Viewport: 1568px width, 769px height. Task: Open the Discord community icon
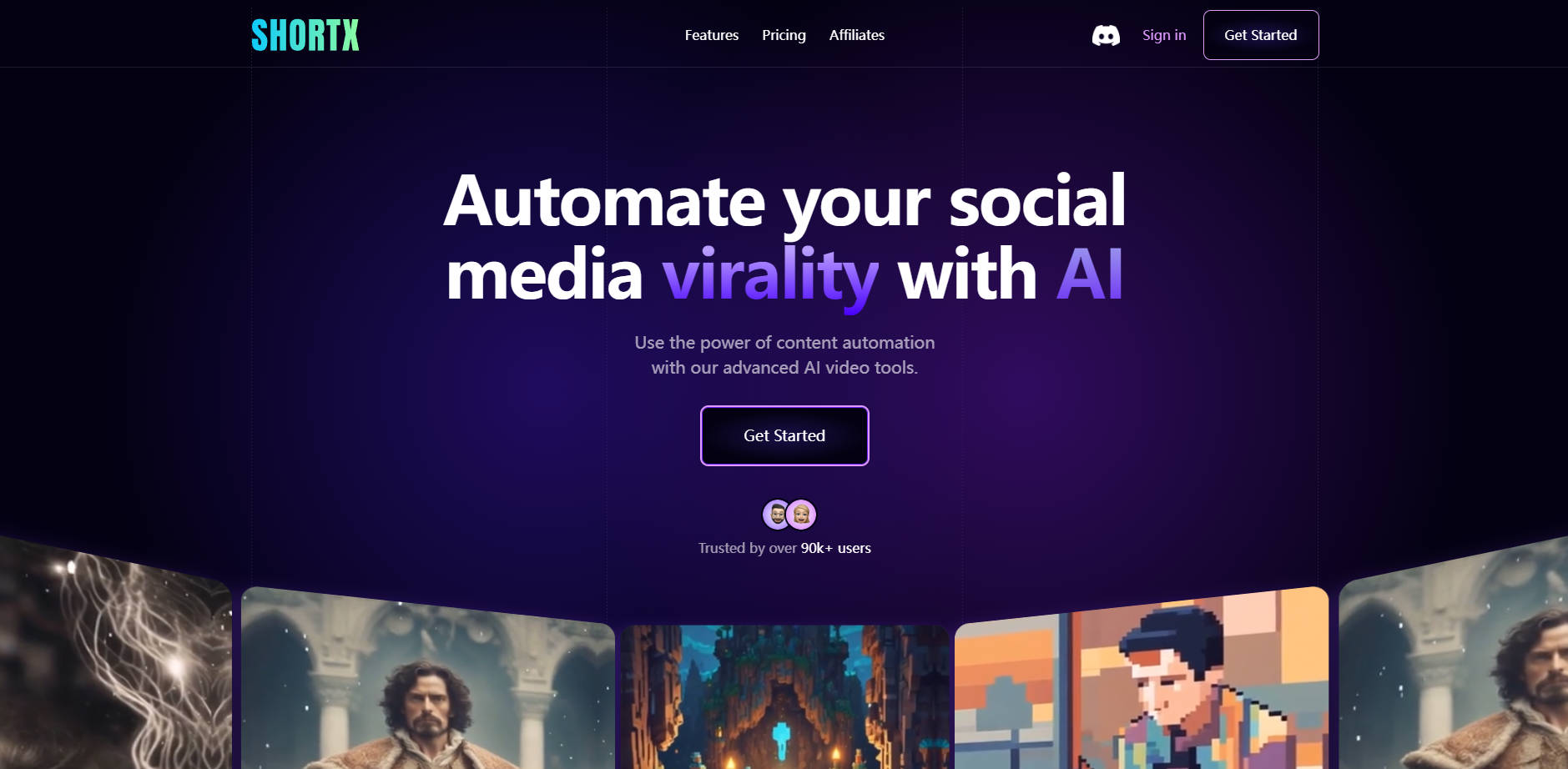[1106, 35]
